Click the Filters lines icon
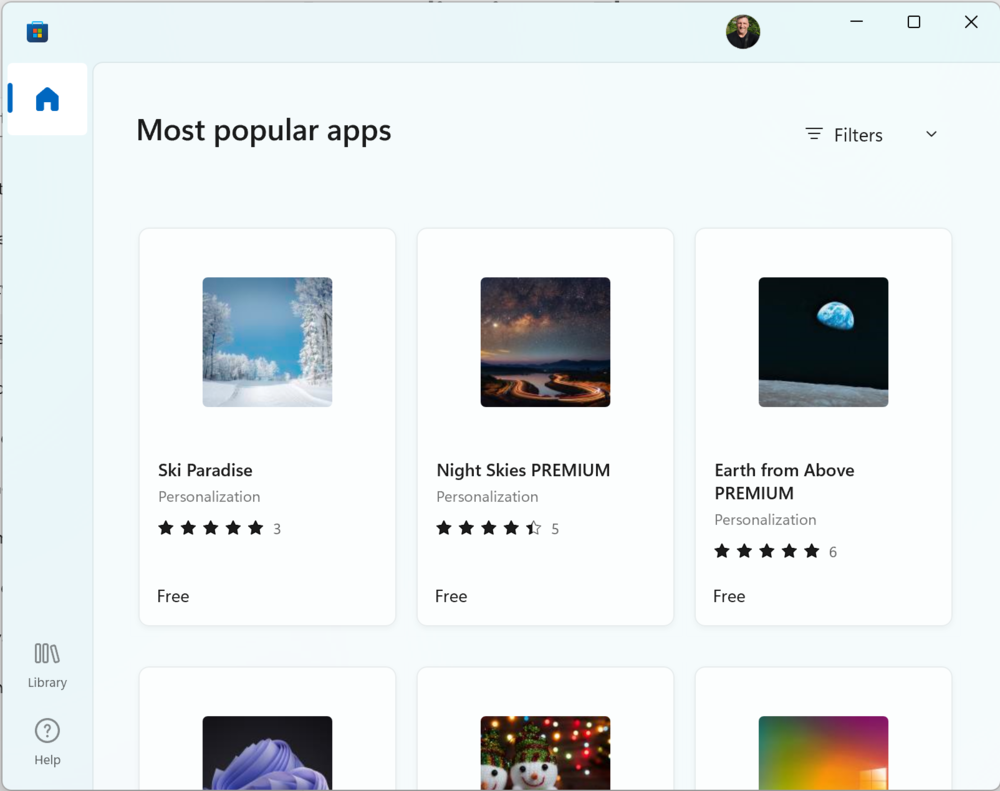This screenshot has width=1000, height=791. coord(814,134)
